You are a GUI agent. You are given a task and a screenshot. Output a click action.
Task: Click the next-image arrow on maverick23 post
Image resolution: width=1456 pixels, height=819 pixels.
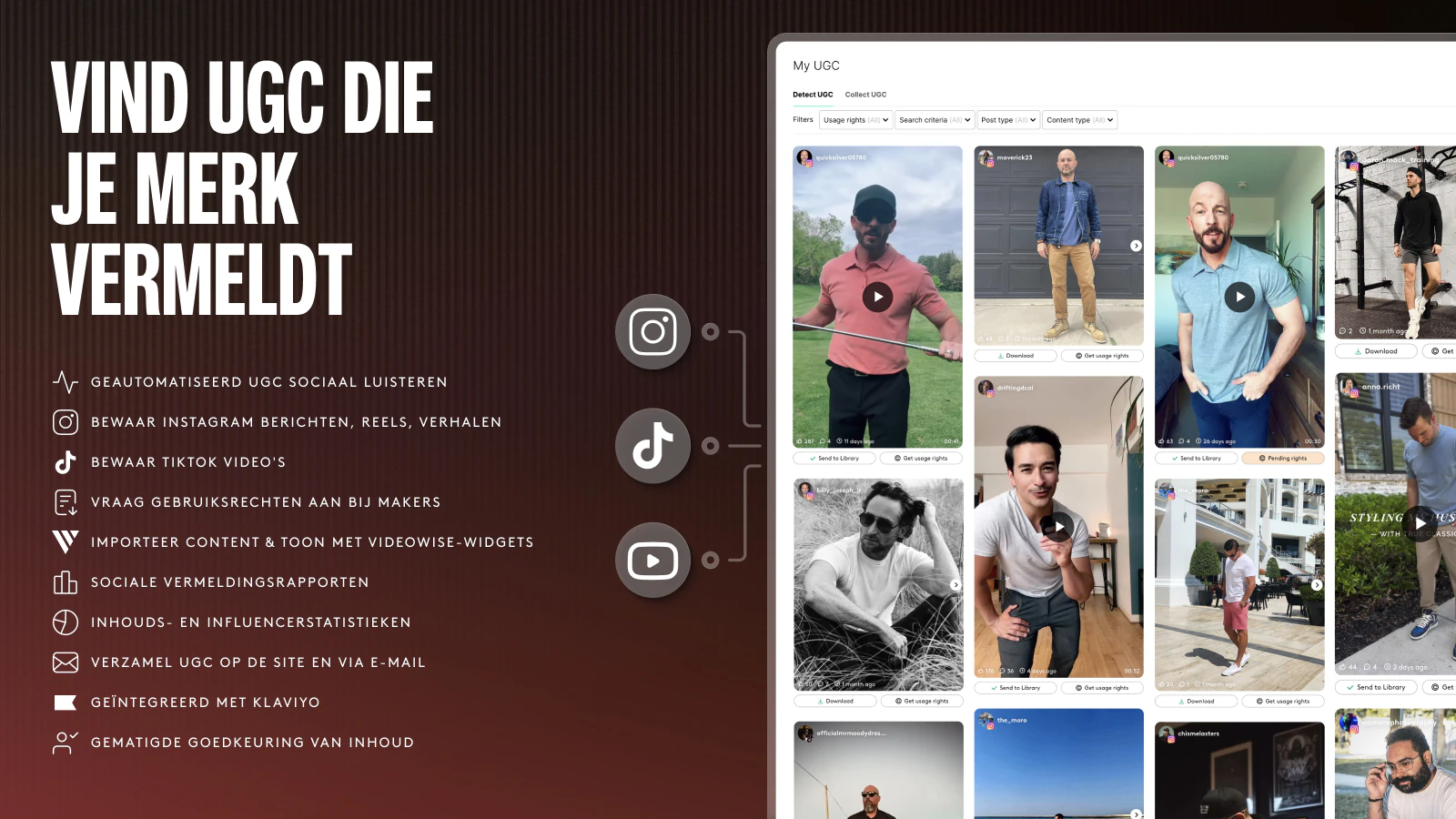[x=1136, y=246]
